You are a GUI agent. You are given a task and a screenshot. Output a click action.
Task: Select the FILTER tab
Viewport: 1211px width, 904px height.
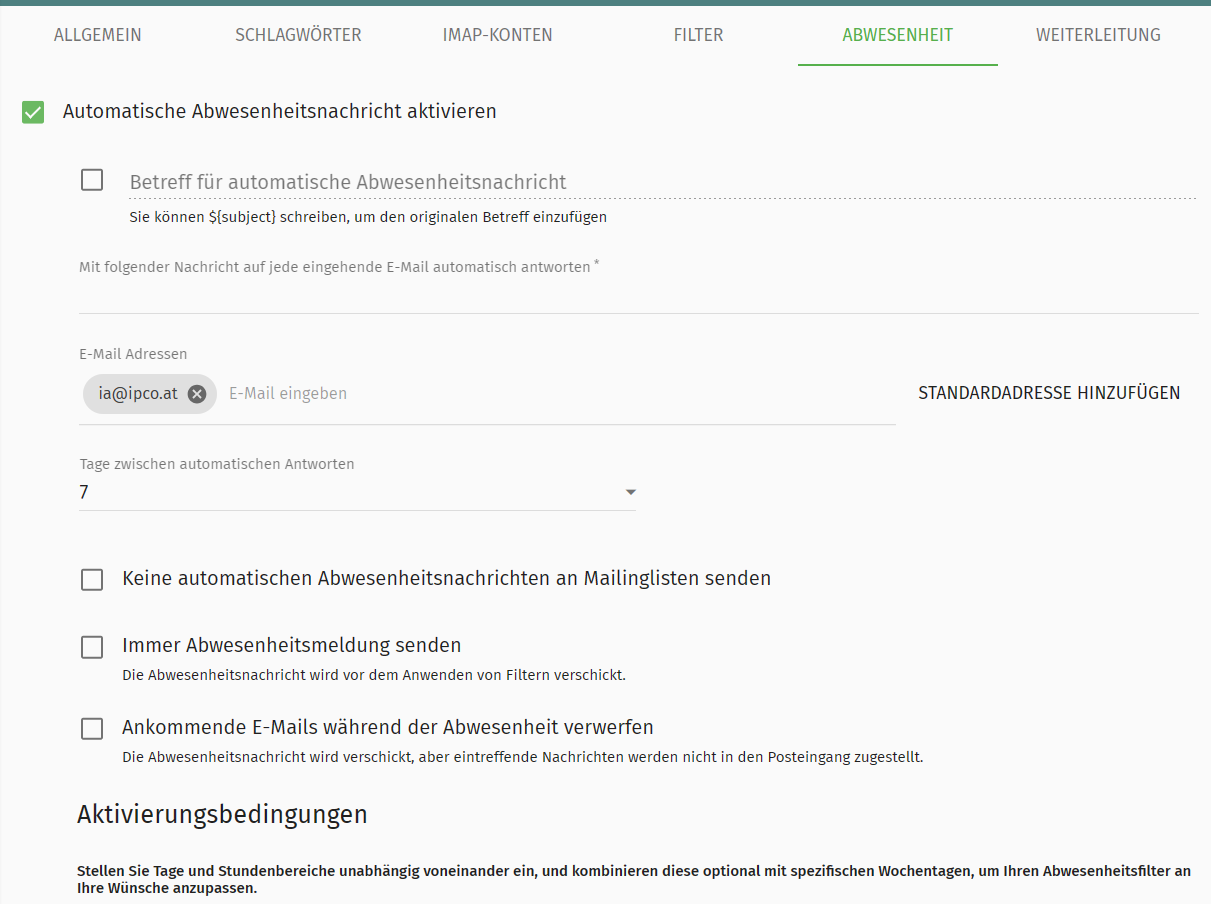pos(698,35)
